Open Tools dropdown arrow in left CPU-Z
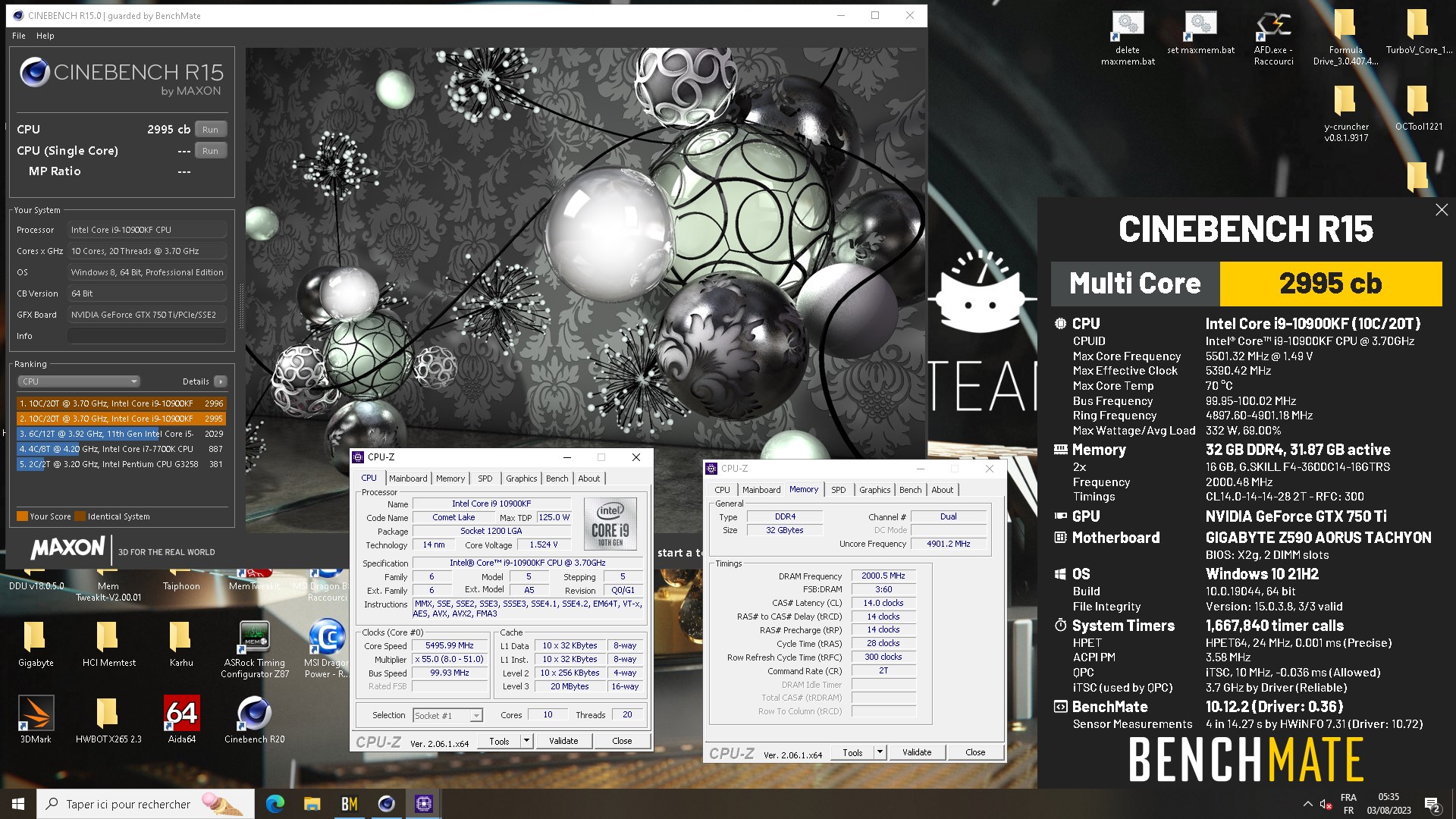Viewport: 1456px width, 819px height. point(526,741)
